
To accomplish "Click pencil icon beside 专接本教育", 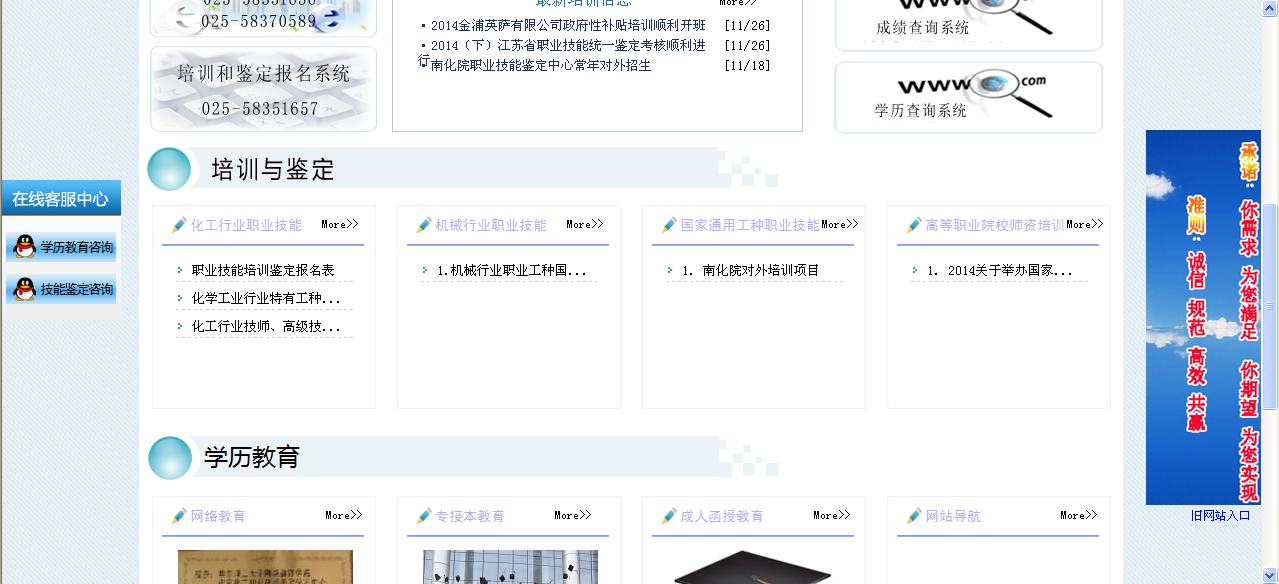I will (x=424, y=517).
